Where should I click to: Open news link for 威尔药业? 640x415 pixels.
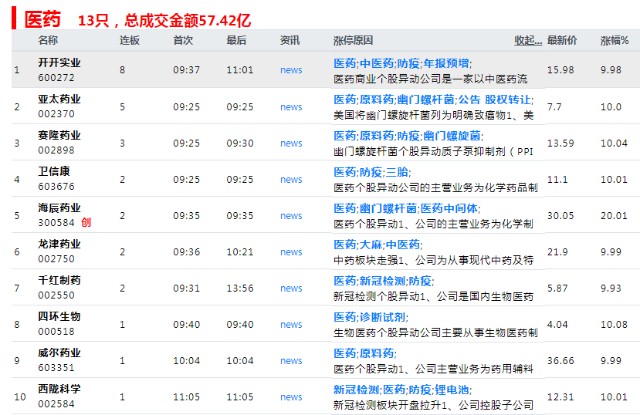(x=291, y=361)
